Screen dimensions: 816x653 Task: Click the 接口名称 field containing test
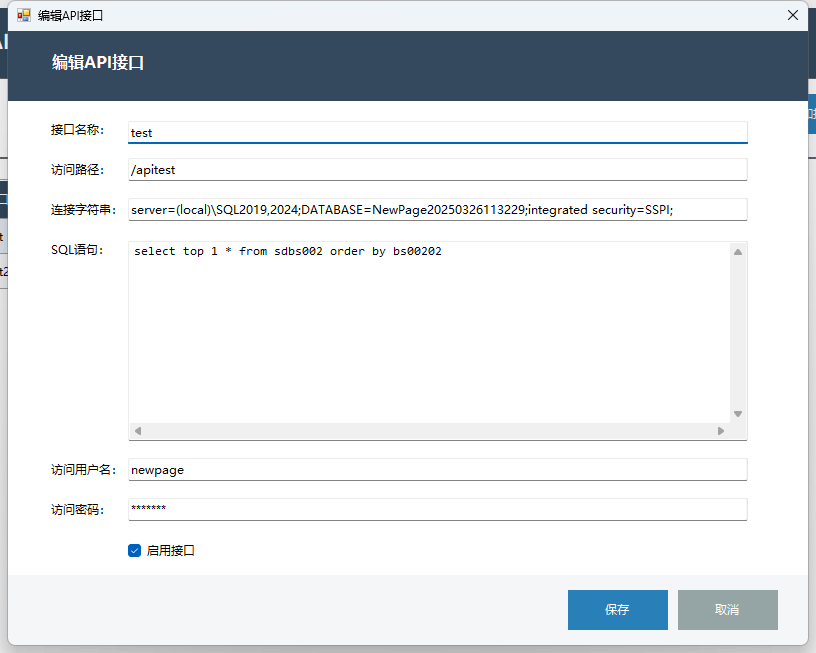tap(437, 132)
